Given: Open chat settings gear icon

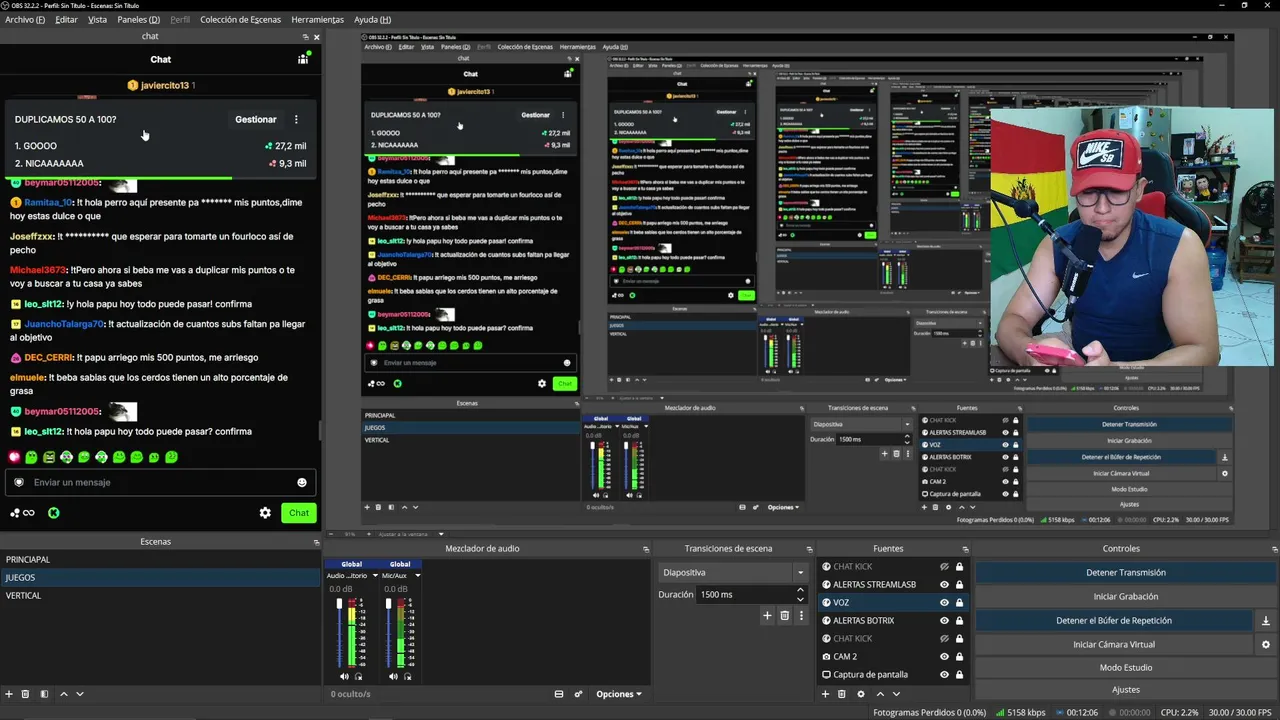Looking at the screenshot, I should pos(265,513).
